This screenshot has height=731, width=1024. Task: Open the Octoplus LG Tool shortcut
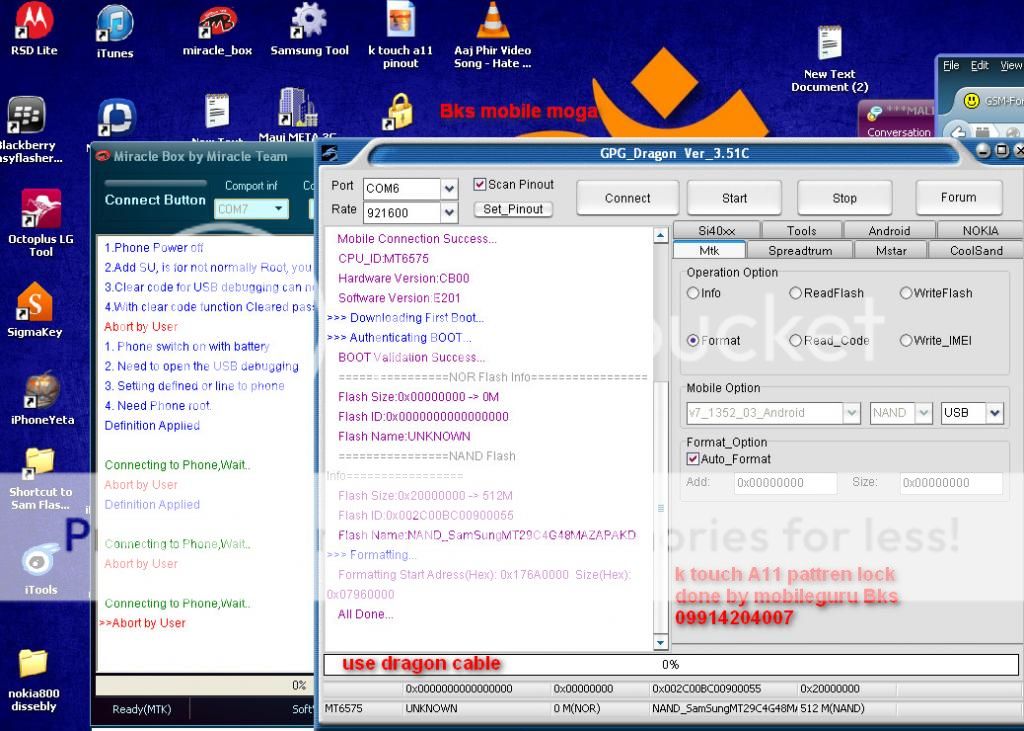40,222
